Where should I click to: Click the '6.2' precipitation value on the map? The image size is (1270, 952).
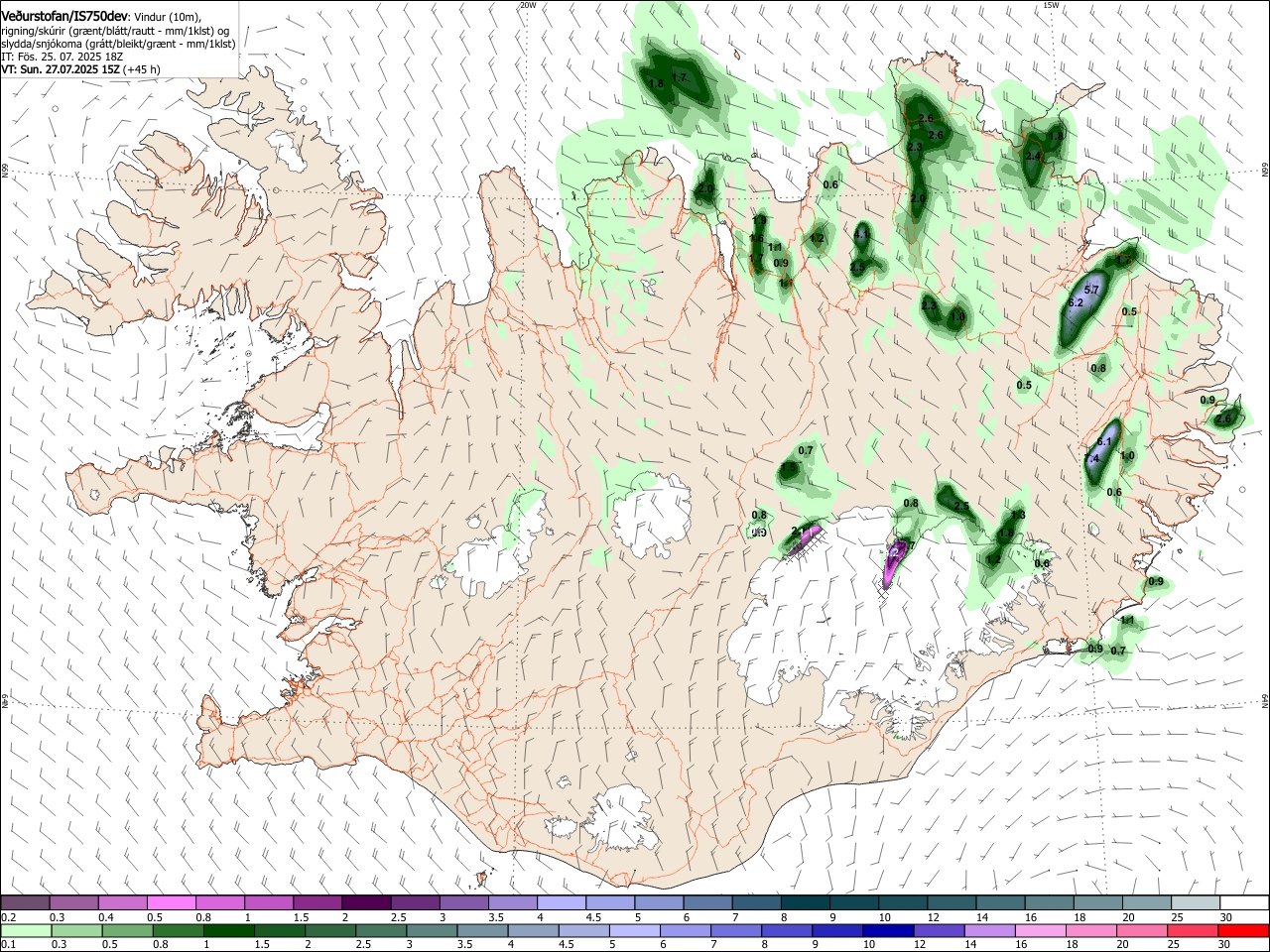coord(1076,302)
